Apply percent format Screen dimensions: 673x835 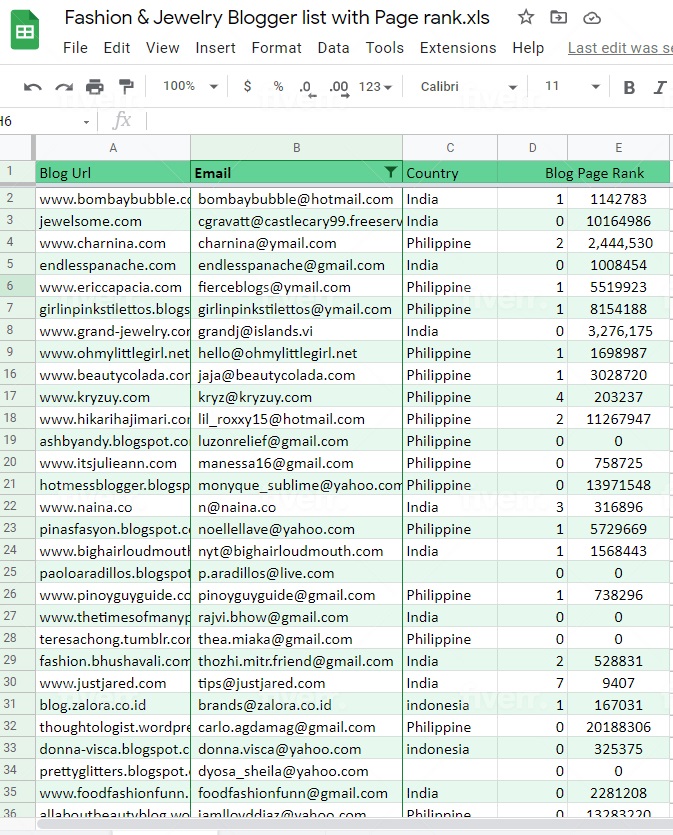[278, 87]
